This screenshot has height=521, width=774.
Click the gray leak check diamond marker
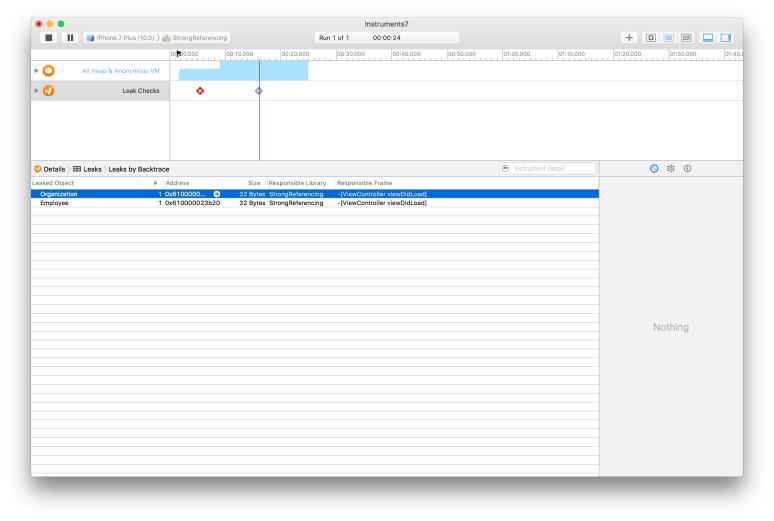point(259,91)
